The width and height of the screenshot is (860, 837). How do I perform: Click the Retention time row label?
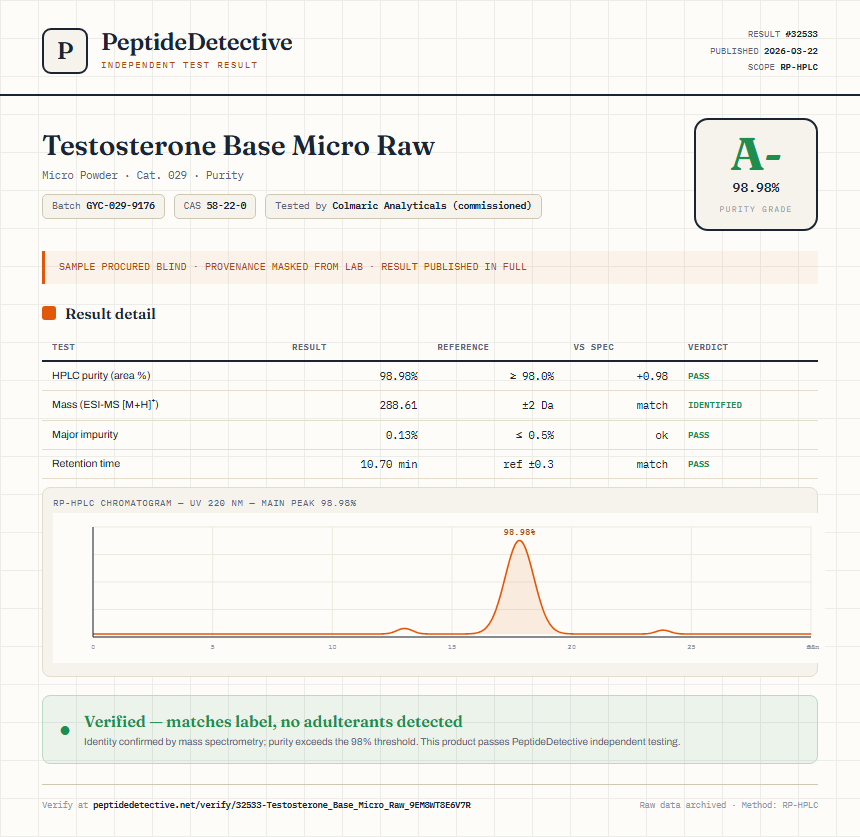point(86,463)
